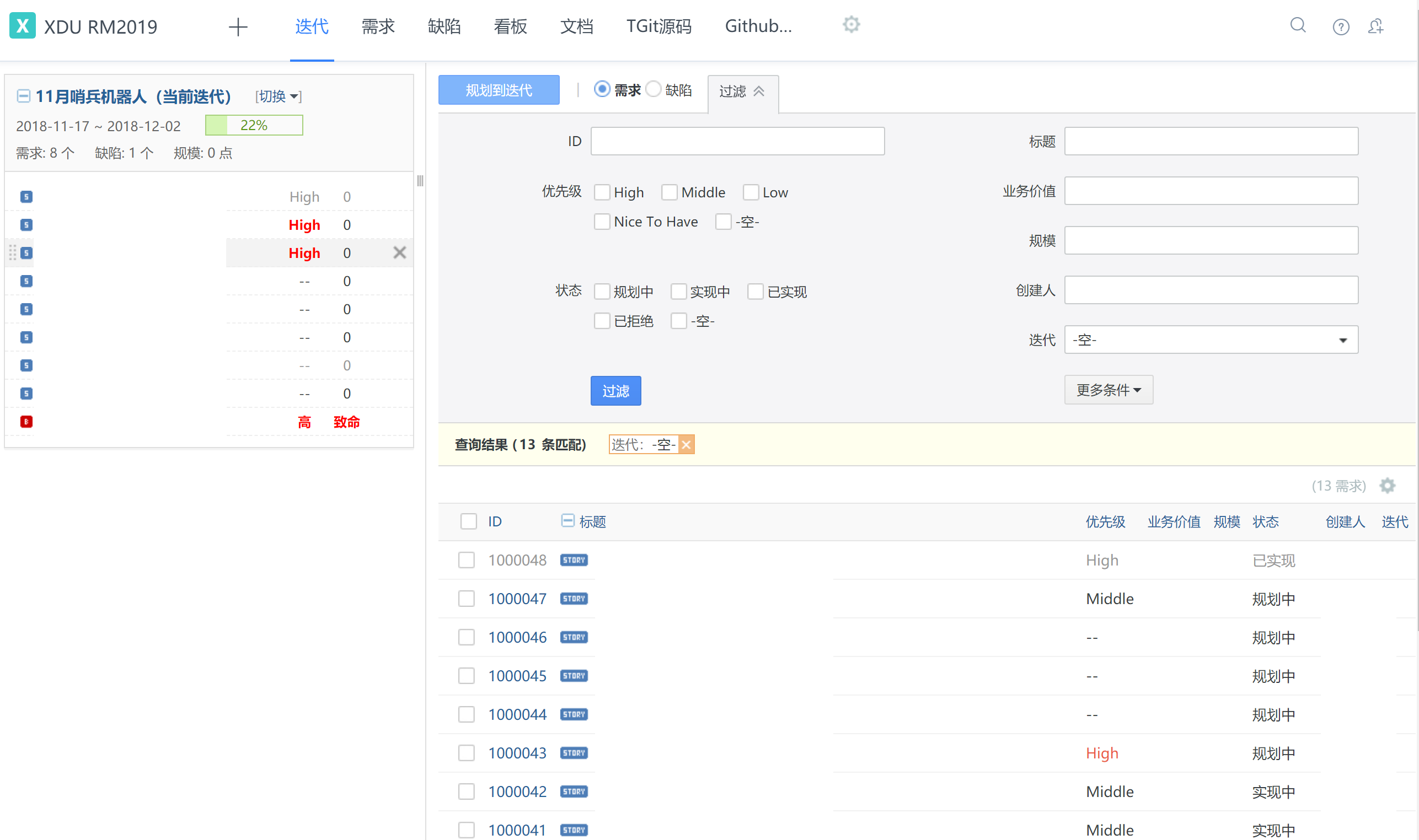Open the 切换 iteration switch dropdown
Viewport: 1419px width, 840px height.
click(x=279, y=96)
